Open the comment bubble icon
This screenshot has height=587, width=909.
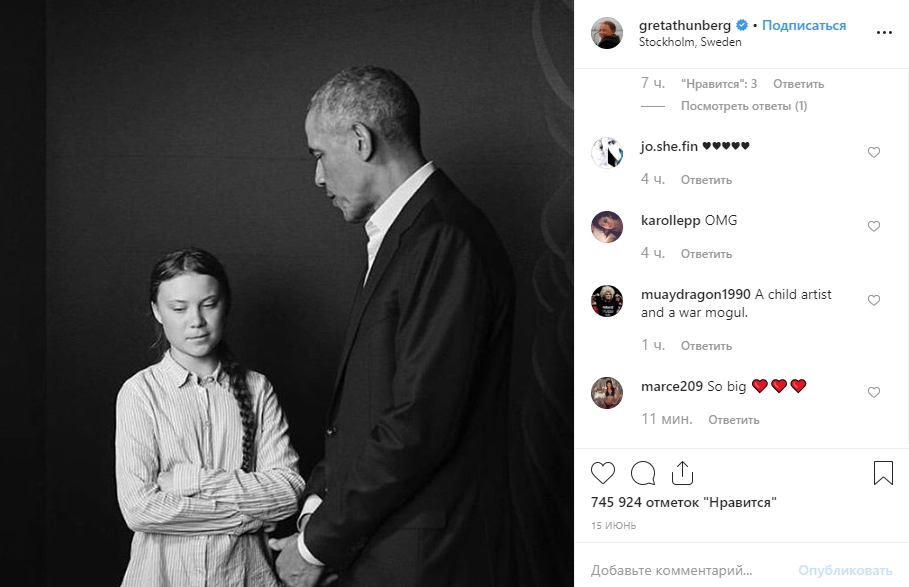pyautogui.click(x=643, y=472)
